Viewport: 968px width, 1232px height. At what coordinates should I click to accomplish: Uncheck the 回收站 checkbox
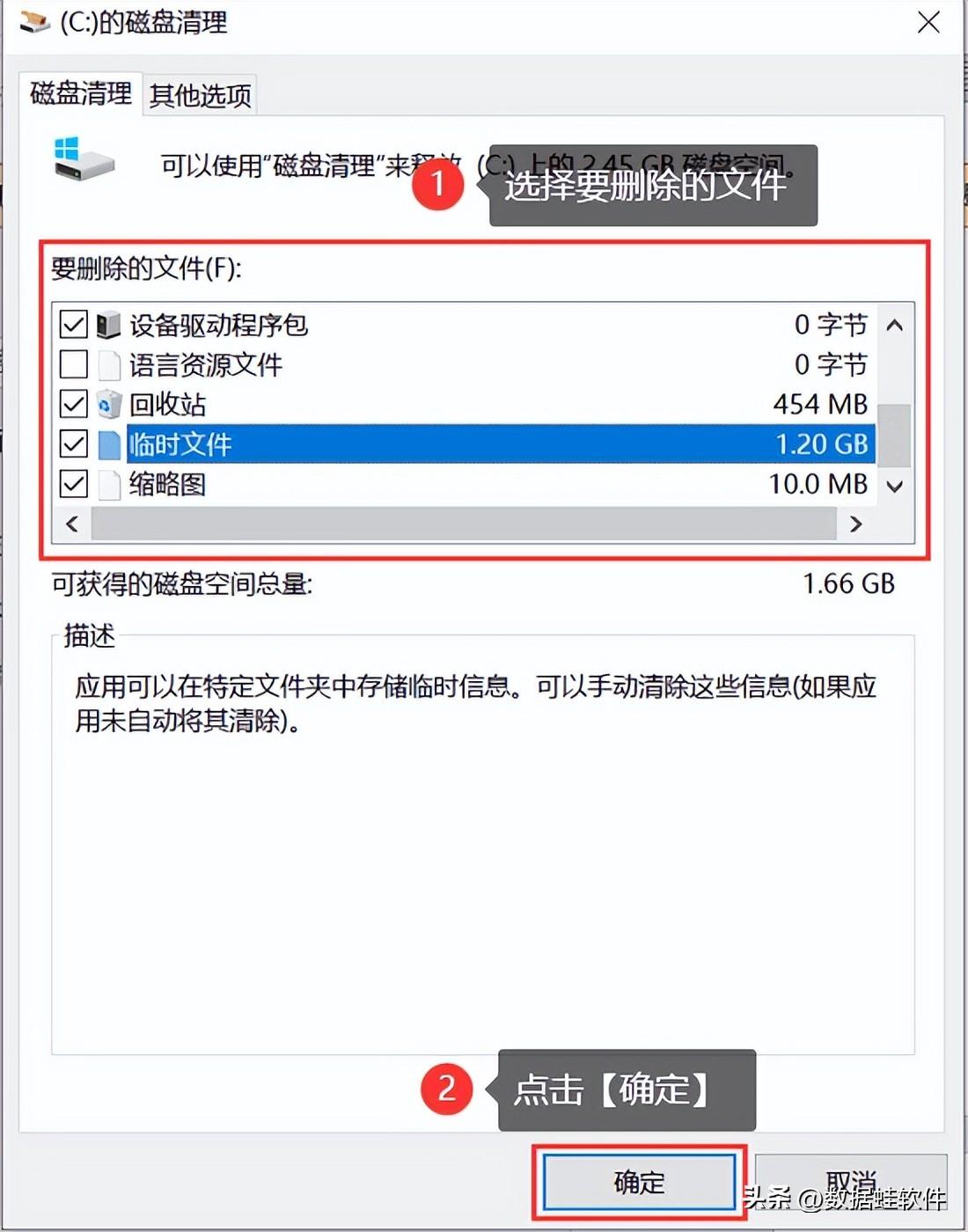[73, 404]
